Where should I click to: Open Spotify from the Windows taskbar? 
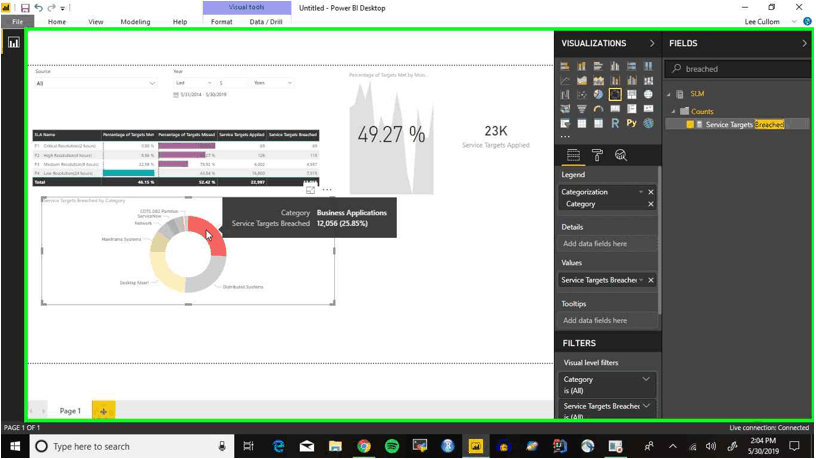391,446
